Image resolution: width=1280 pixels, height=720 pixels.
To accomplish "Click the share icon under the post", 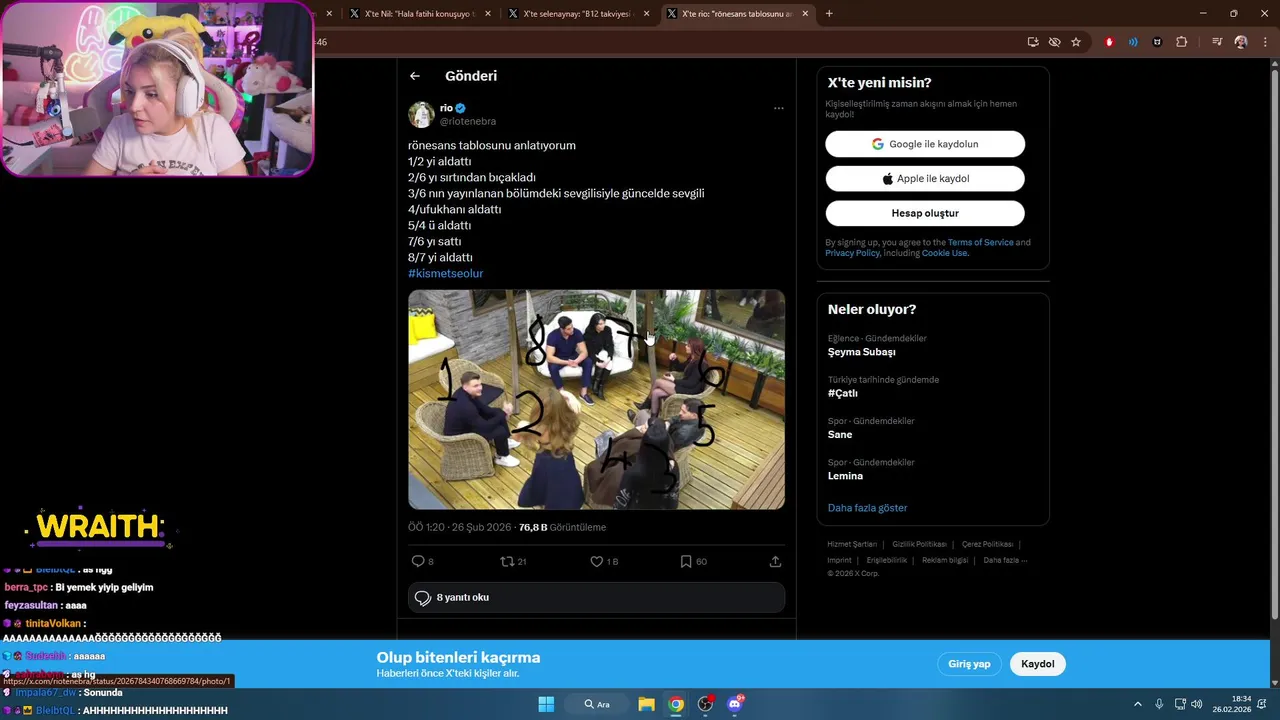I will coord(775,562).
